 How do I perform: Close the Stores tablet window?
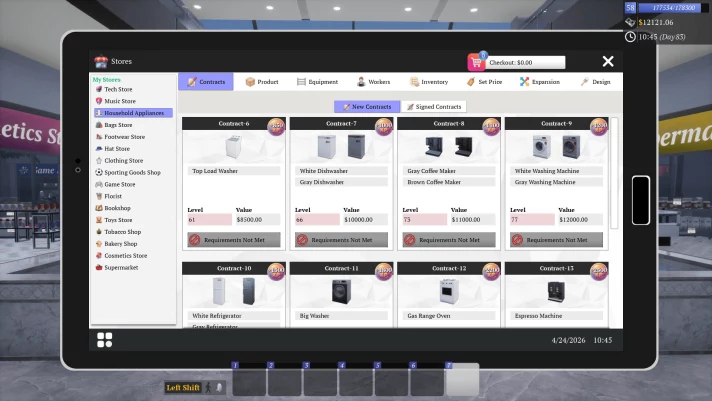(608, 61)
